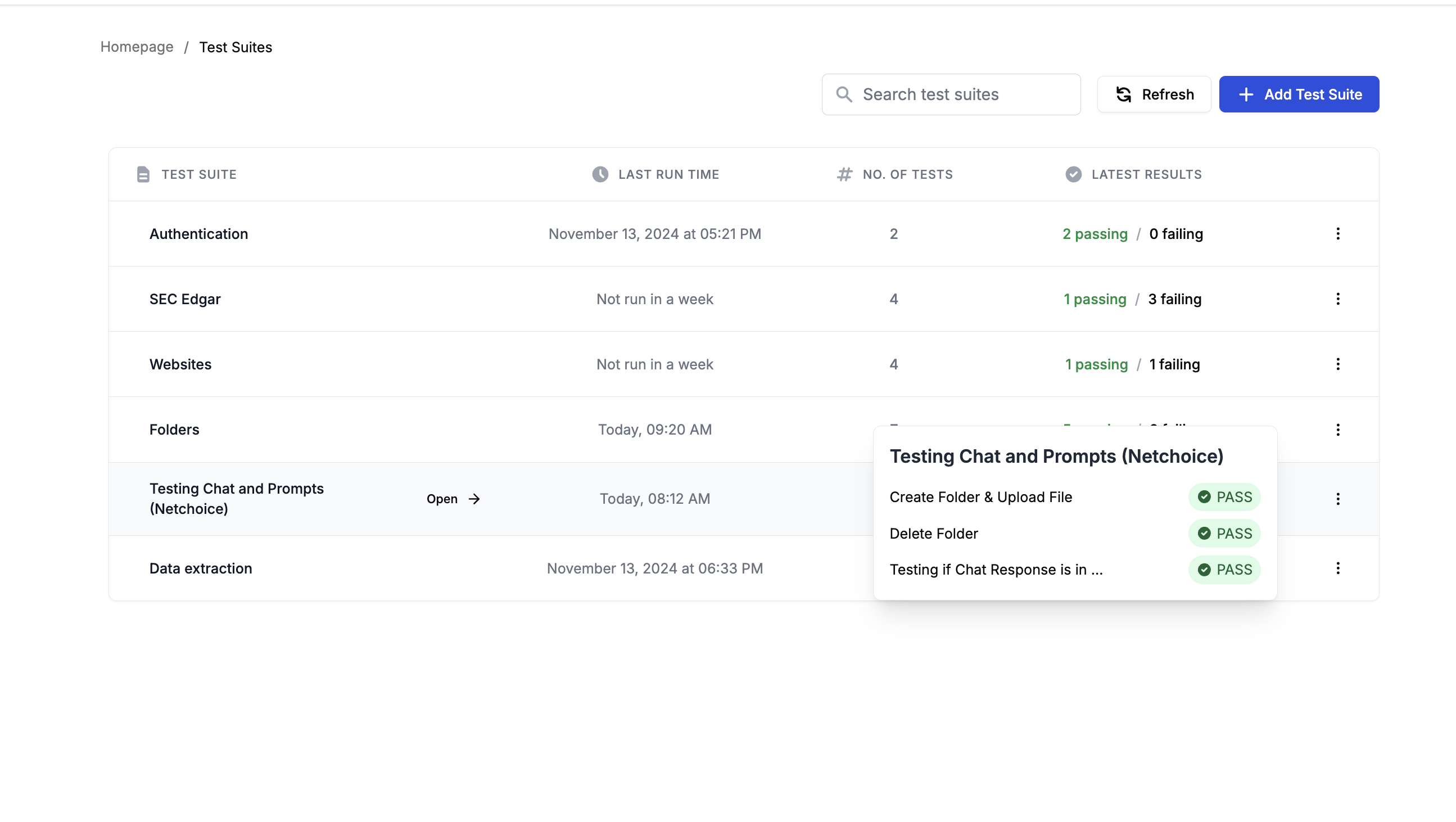
Task: Open options menu for Websites suite
Action: click(1337, 364)
